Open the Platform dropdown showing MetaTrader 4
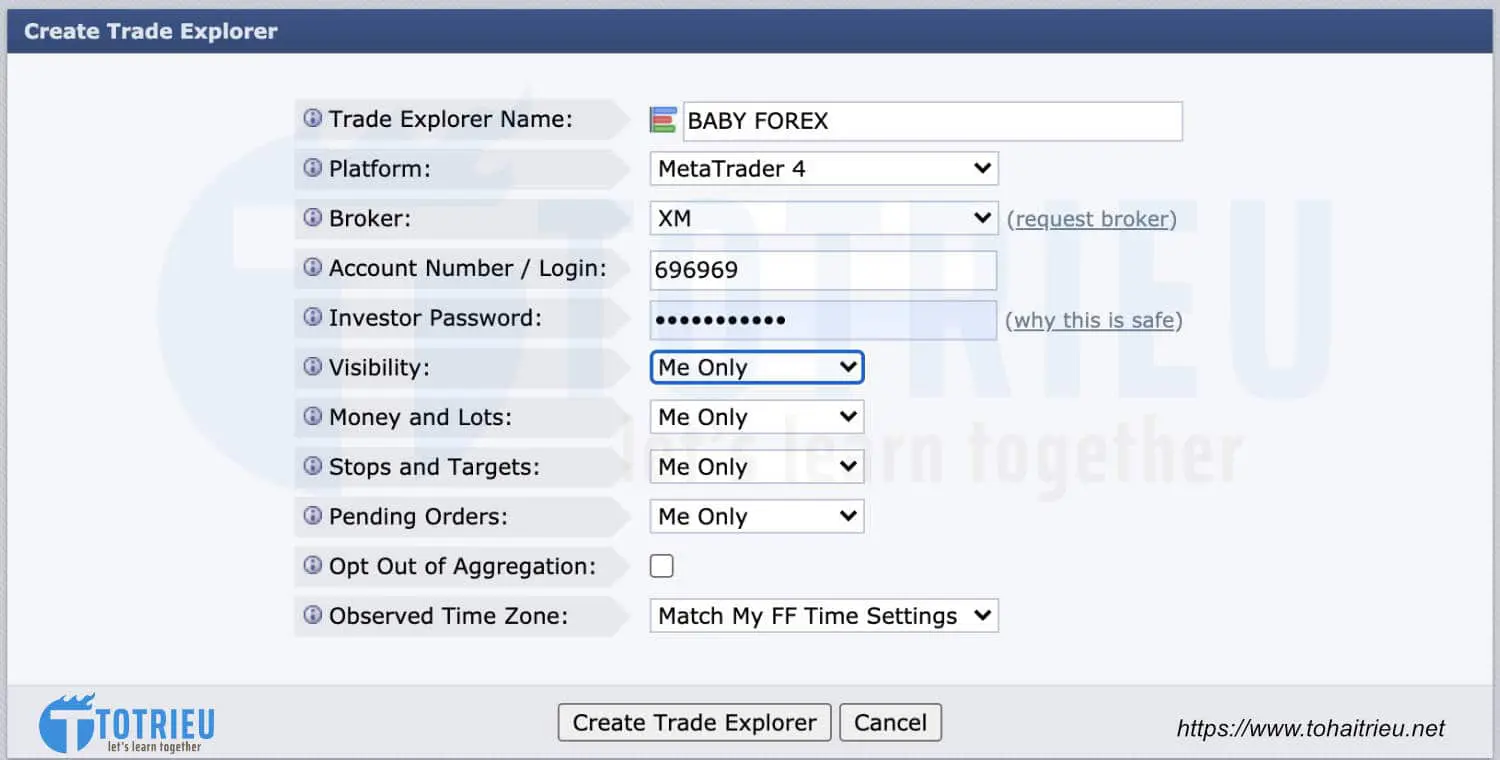This screenshot has height=760, width=1500. tap(823, 169)
